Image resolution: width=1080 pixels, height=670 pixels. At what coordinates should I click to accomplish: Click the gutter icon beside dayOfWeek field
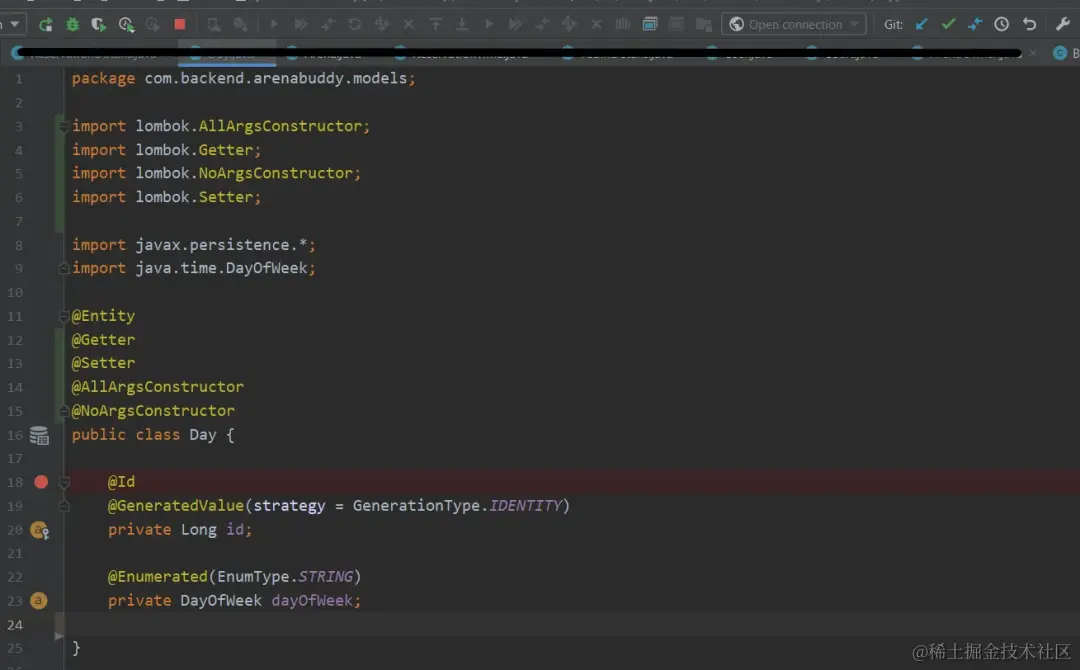pos(39,600)
